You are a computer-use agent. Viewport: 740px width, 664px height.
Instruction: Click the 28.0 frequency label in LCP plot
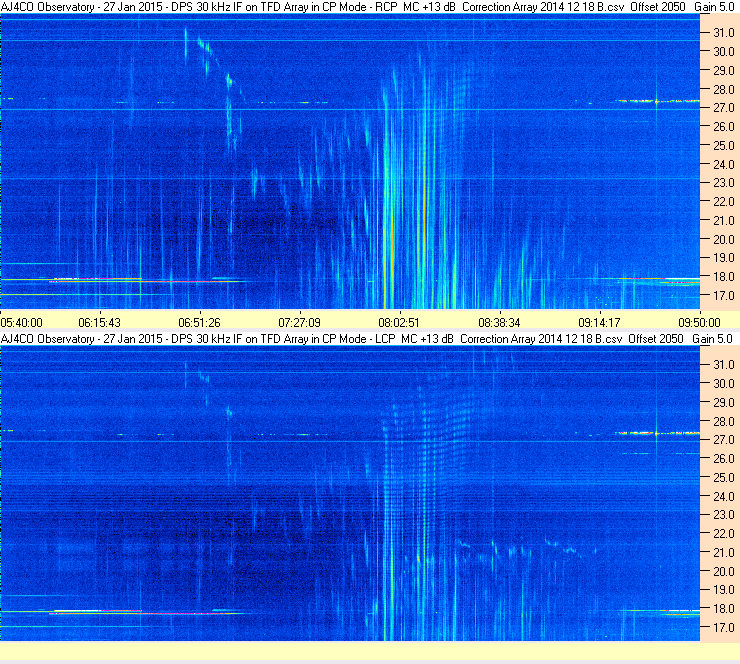(x=723, y=421)
